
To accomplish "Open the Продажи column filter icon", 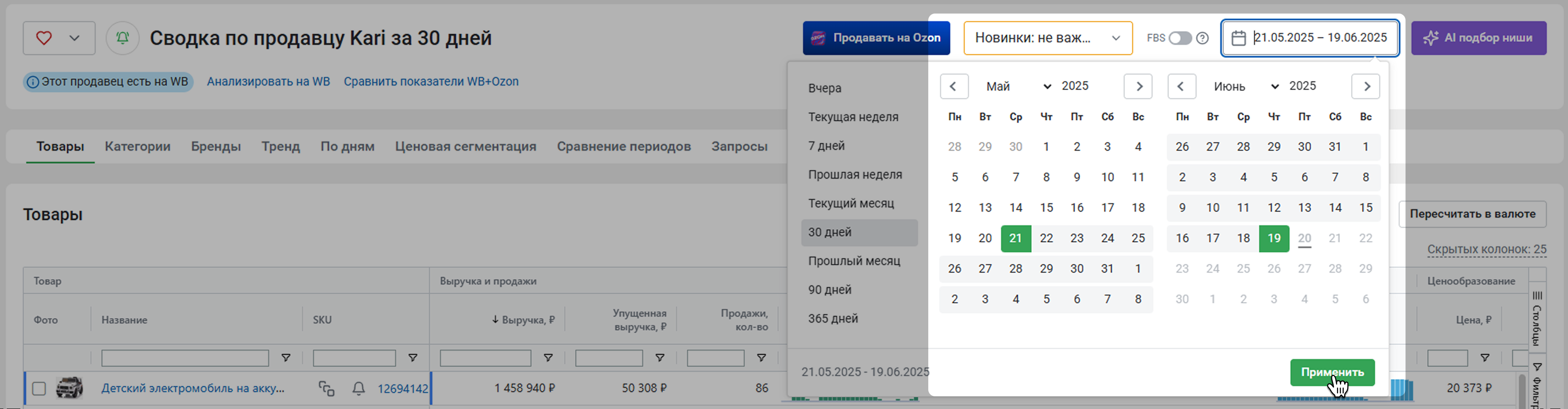I will tap(761, 359).
